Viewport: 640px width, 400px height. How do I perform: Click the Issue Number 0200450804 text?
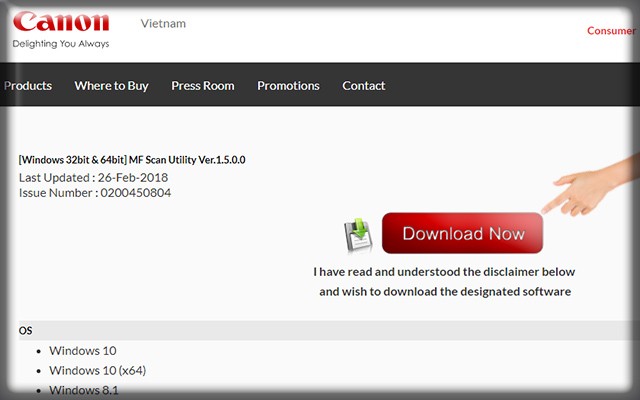pyautogui.click(x=95, y=193)
